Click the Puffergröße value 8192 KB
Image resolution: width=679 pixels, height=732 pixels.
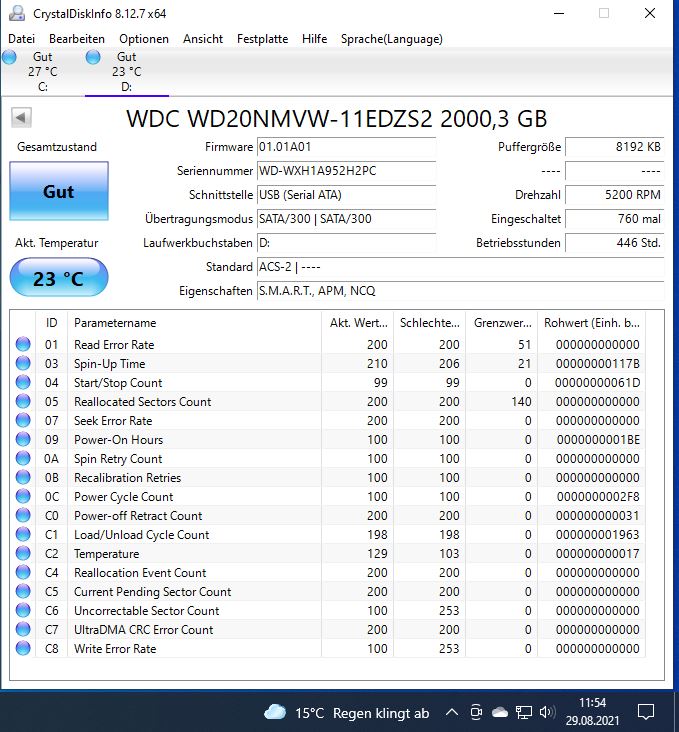[615, 147]
